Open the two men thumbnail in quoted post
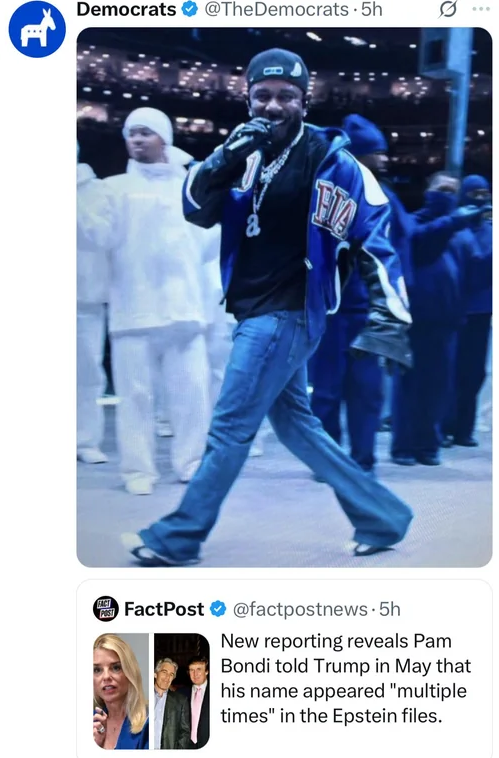Viewport: 499px width, 758px height. point(182,691)
